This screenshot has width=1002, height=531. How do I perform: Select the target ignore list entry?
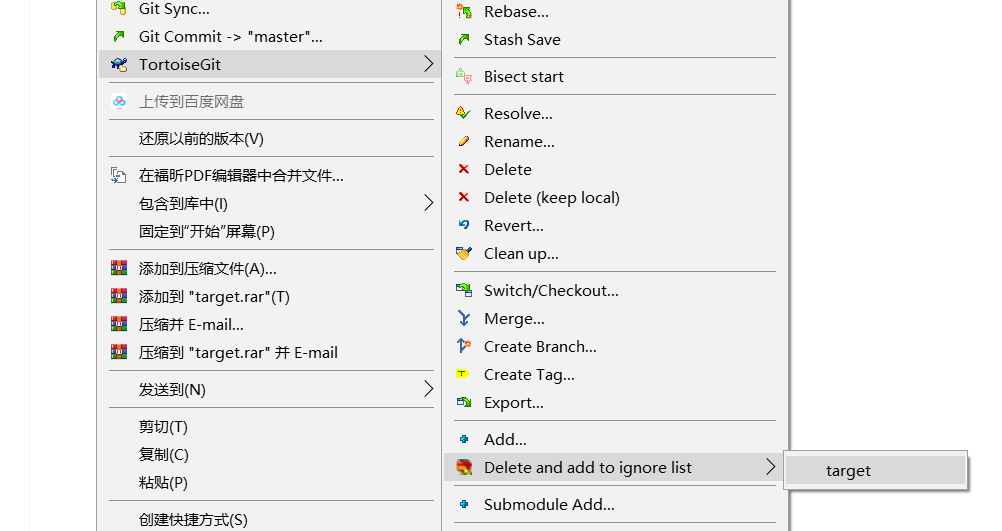848,471
